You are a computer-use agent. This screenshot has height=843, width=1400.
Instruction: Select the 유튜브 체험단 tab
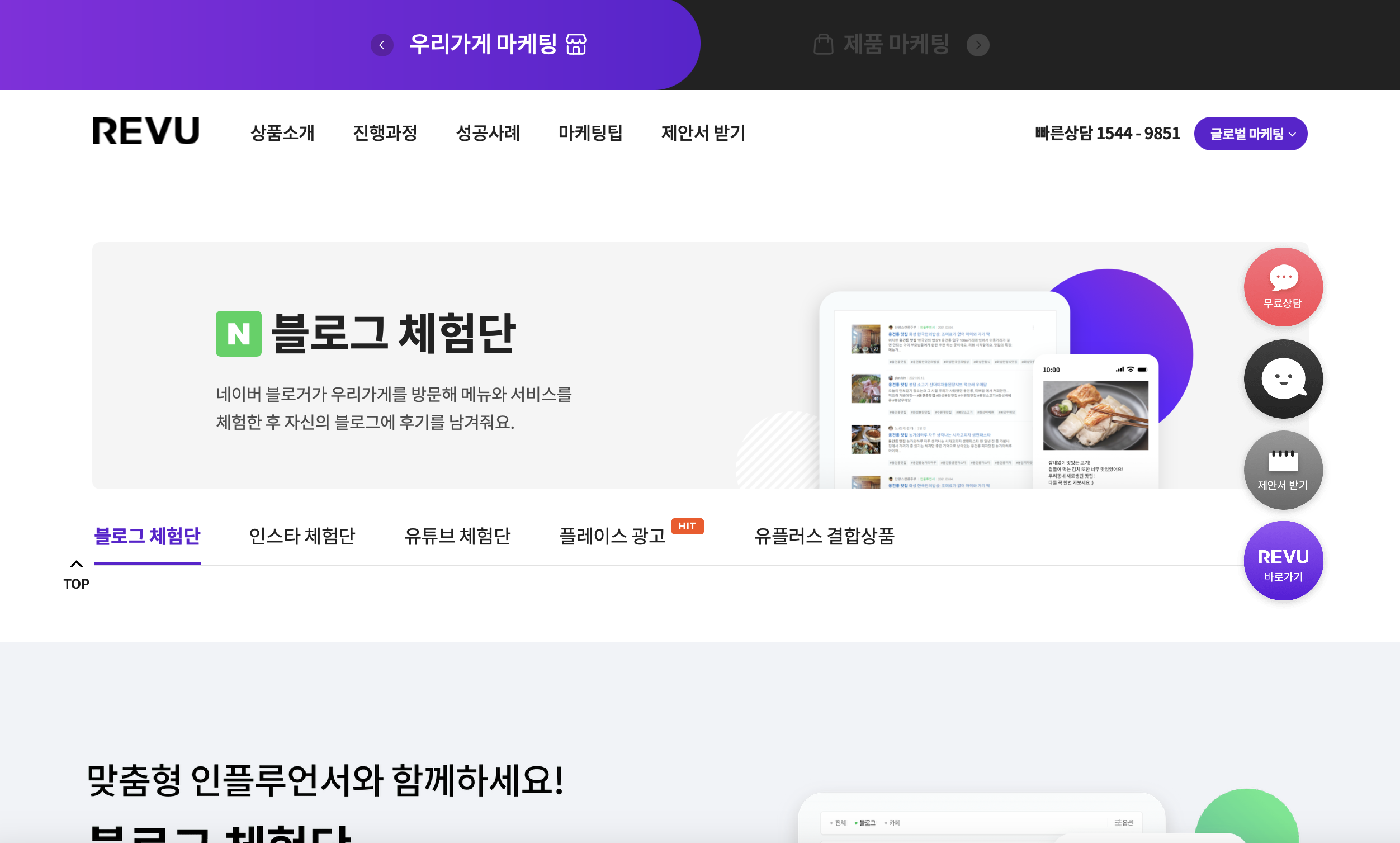pyautogui.click(x=457, y=536)
